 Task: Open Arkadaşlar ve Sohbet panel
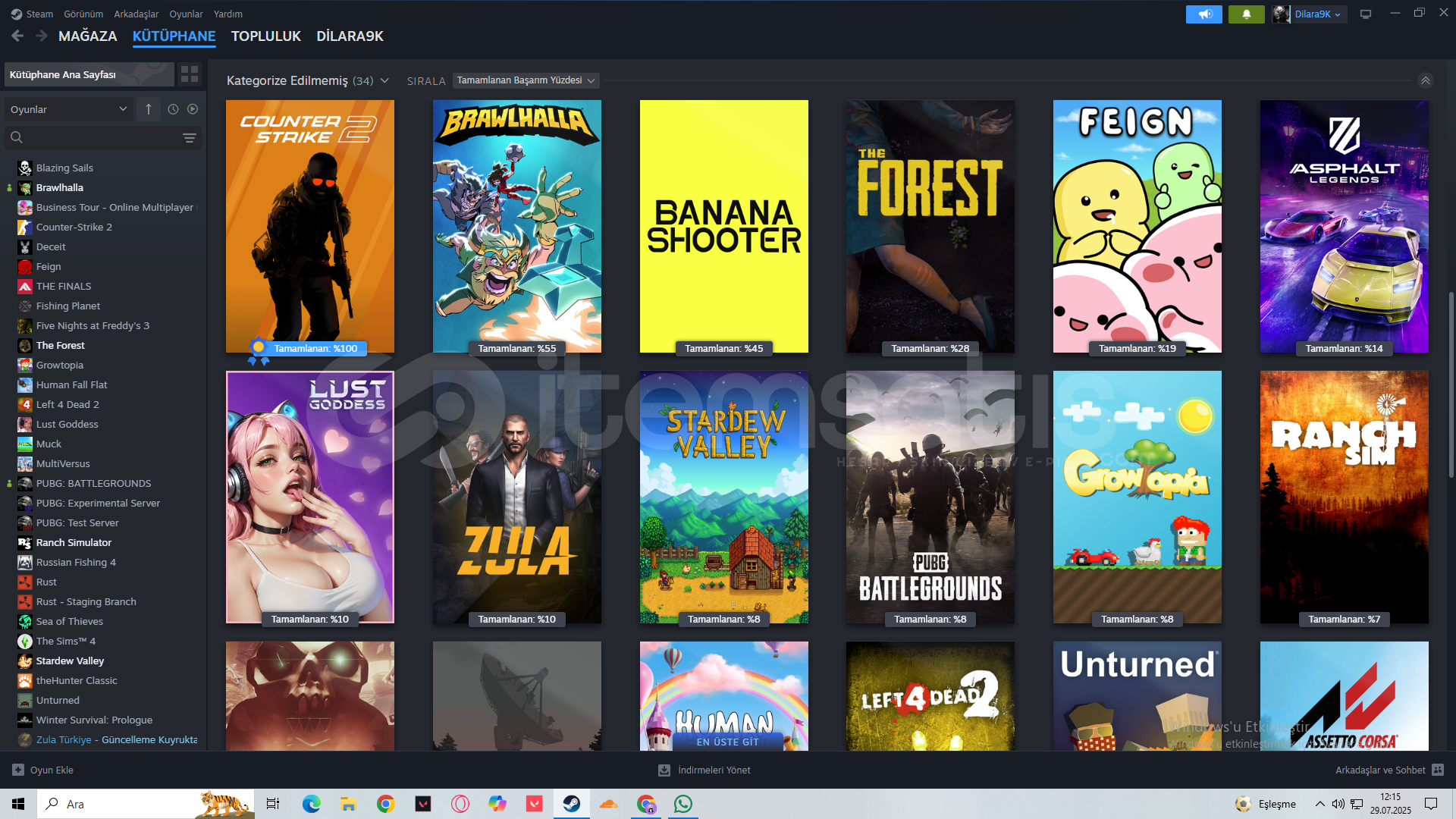pyautogui.click(x=1389, y=770)
